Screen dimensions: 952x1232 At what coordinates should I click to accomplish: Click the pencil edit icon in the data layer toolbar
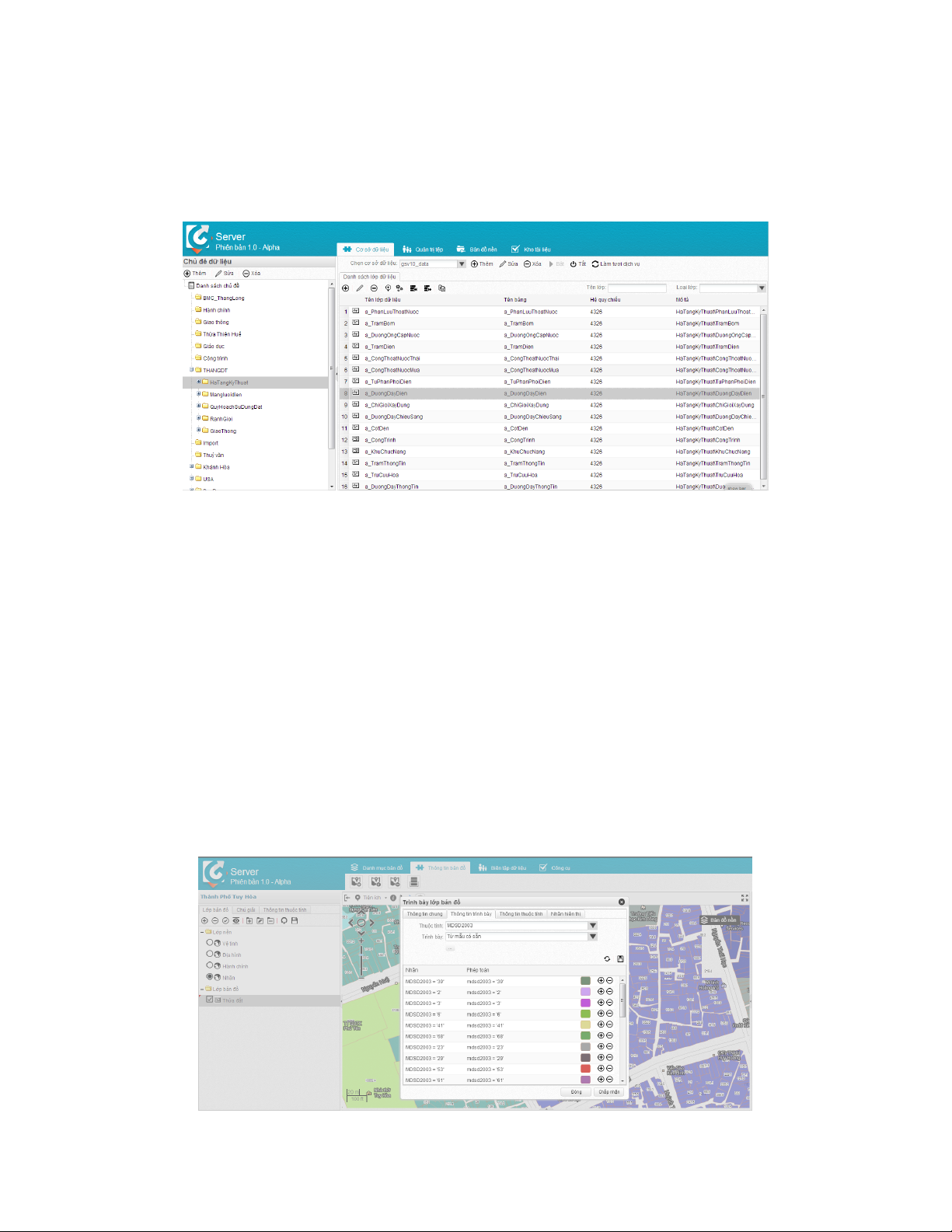pos(360,288)
